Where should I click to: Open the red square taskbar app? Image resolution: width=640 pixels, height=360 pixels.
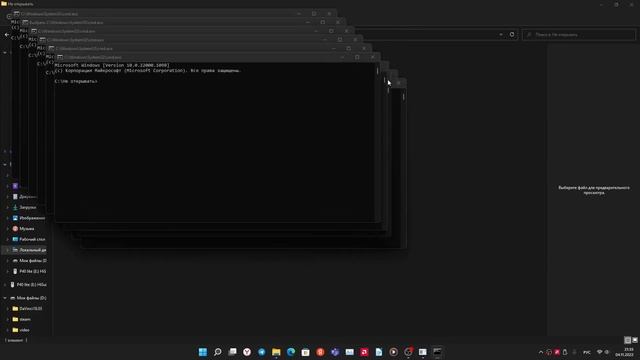click(x=364, y=352)
